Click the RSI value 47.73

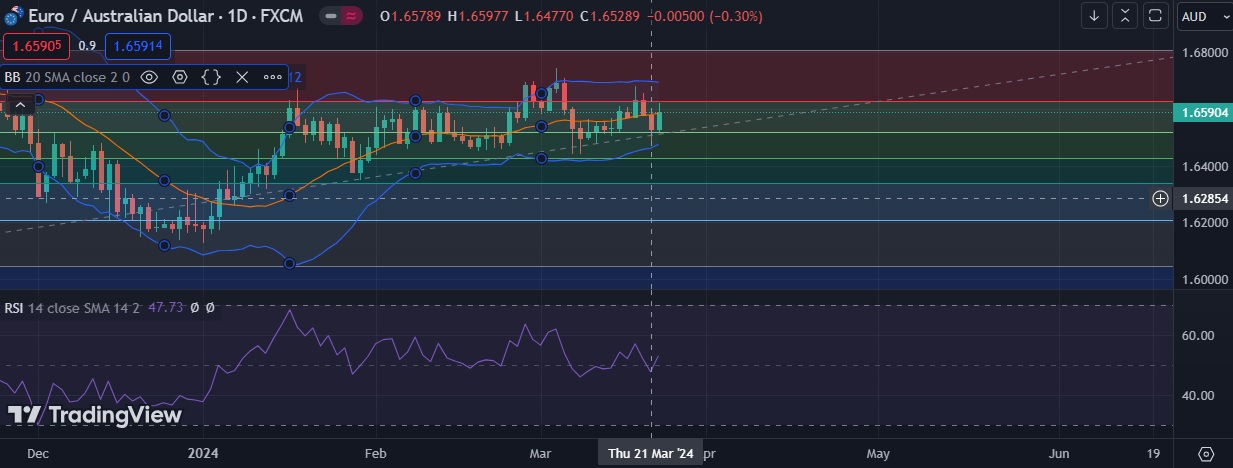[165, 308]
